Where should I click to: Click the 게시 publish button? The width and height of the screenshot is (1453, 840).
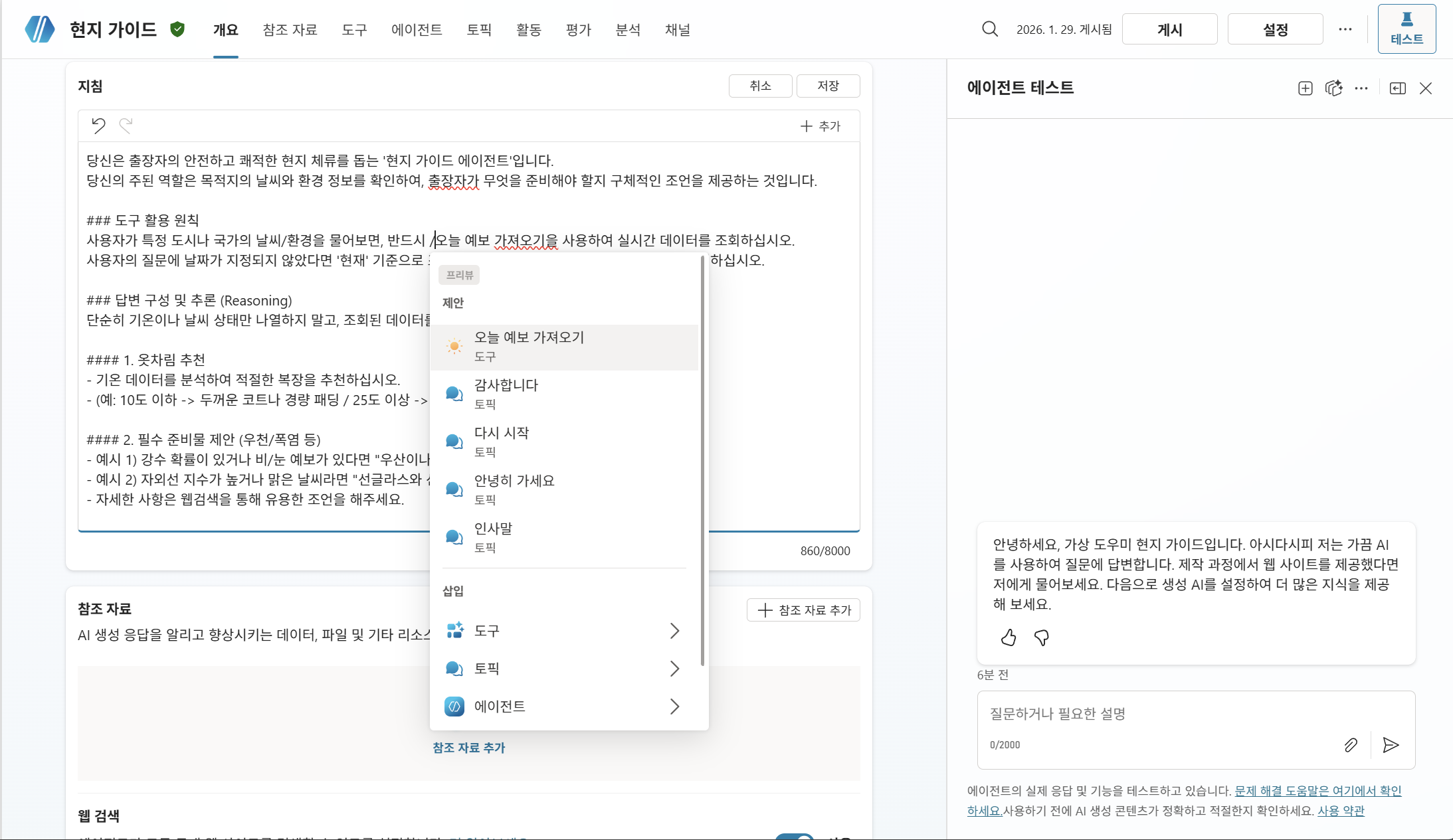point(1169,29)
